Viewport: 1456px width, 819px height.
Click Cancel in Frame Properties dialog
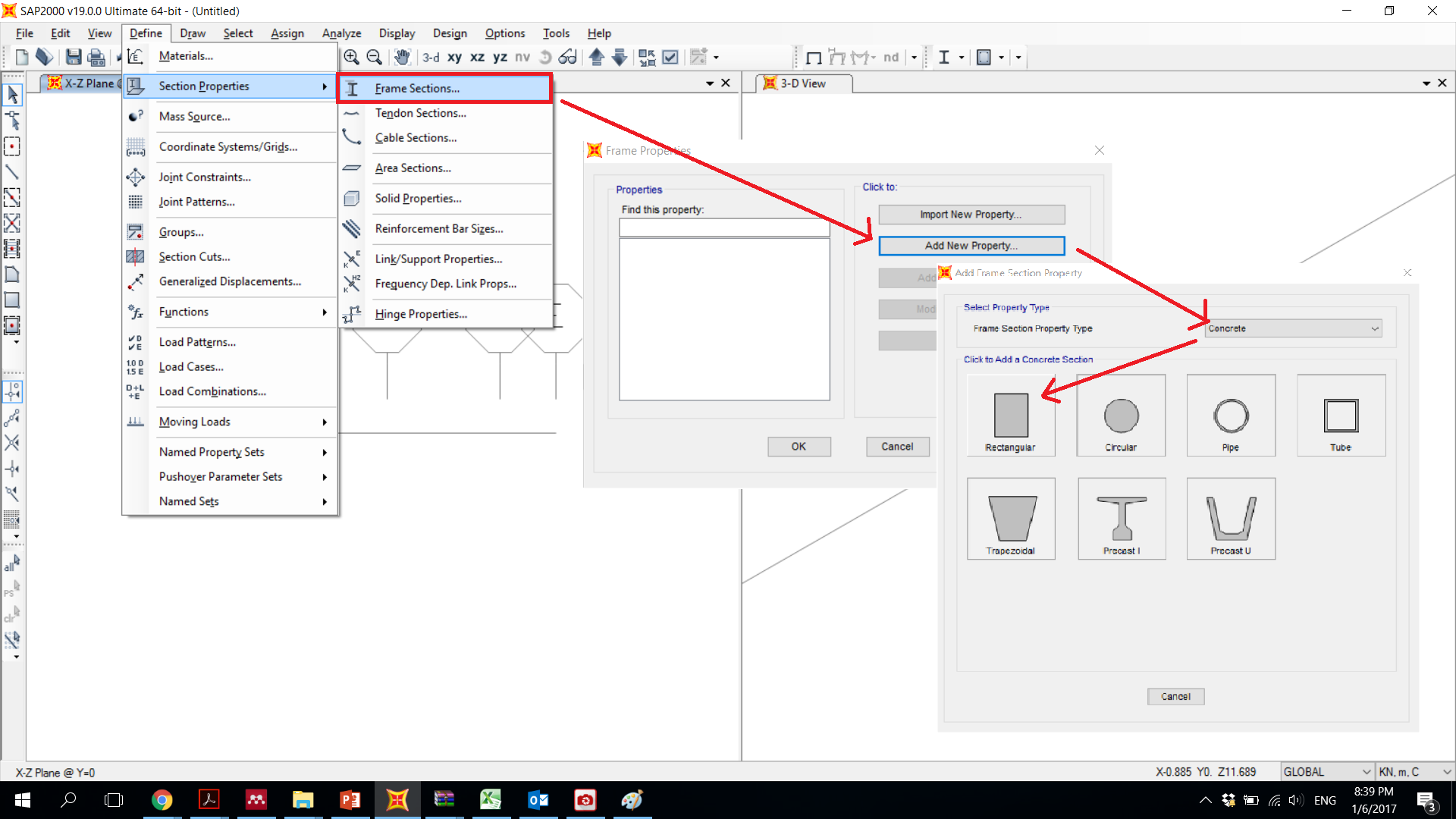897,447
